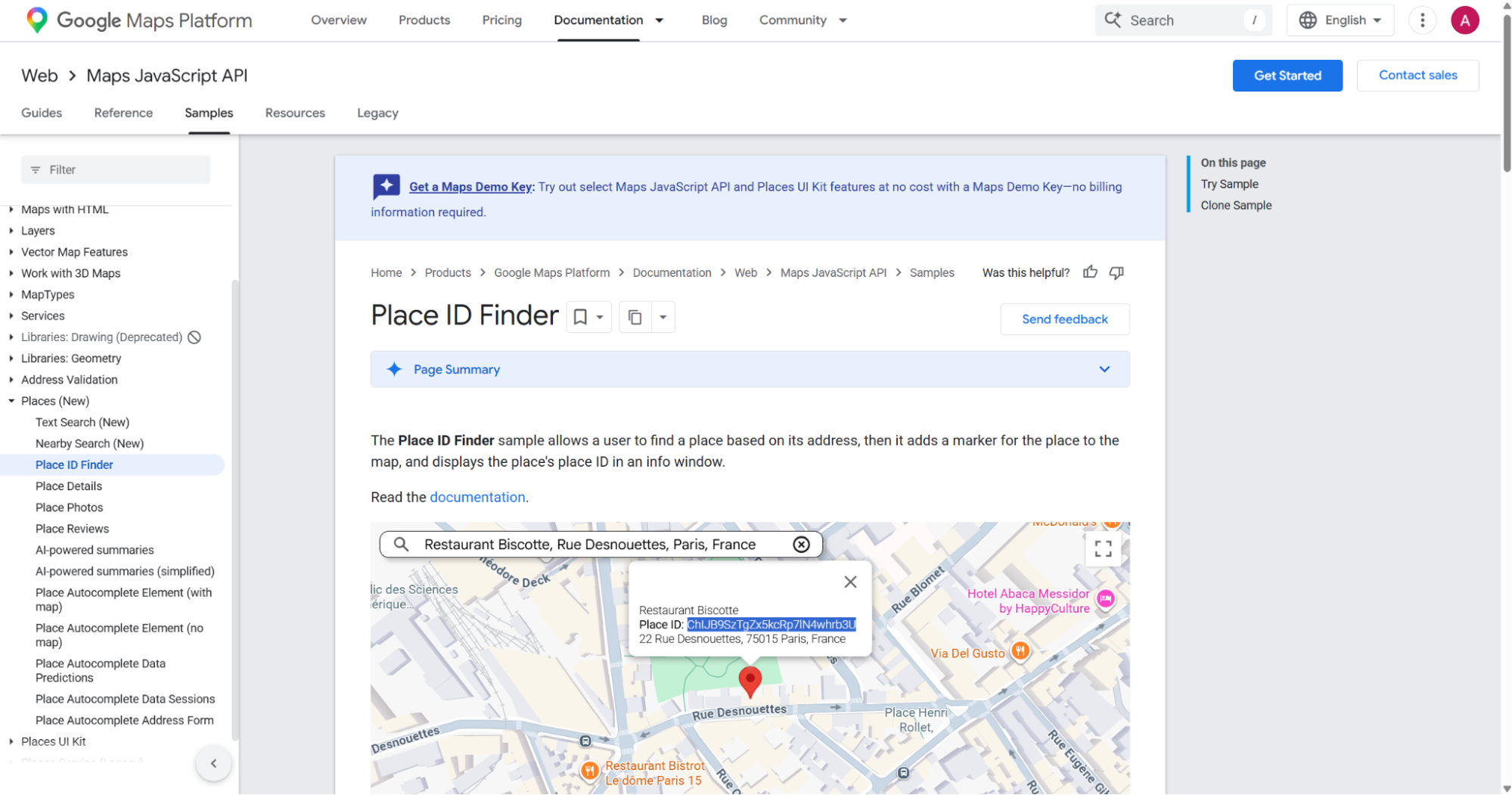
Task: Open the Documentation menu dropdown arrow
Action: [x=660, y=20]
